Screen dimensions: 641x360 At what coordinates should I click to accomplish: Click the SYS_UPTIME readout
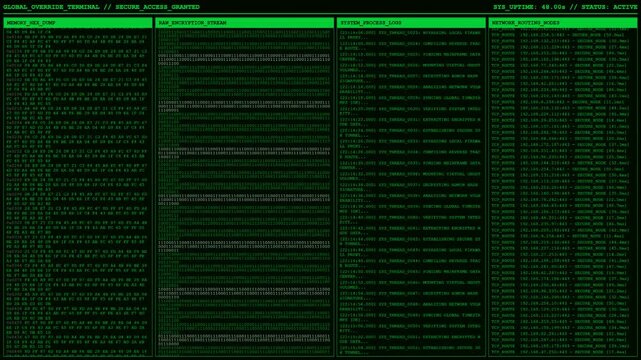pyautogui.click(x=528, y=7)
